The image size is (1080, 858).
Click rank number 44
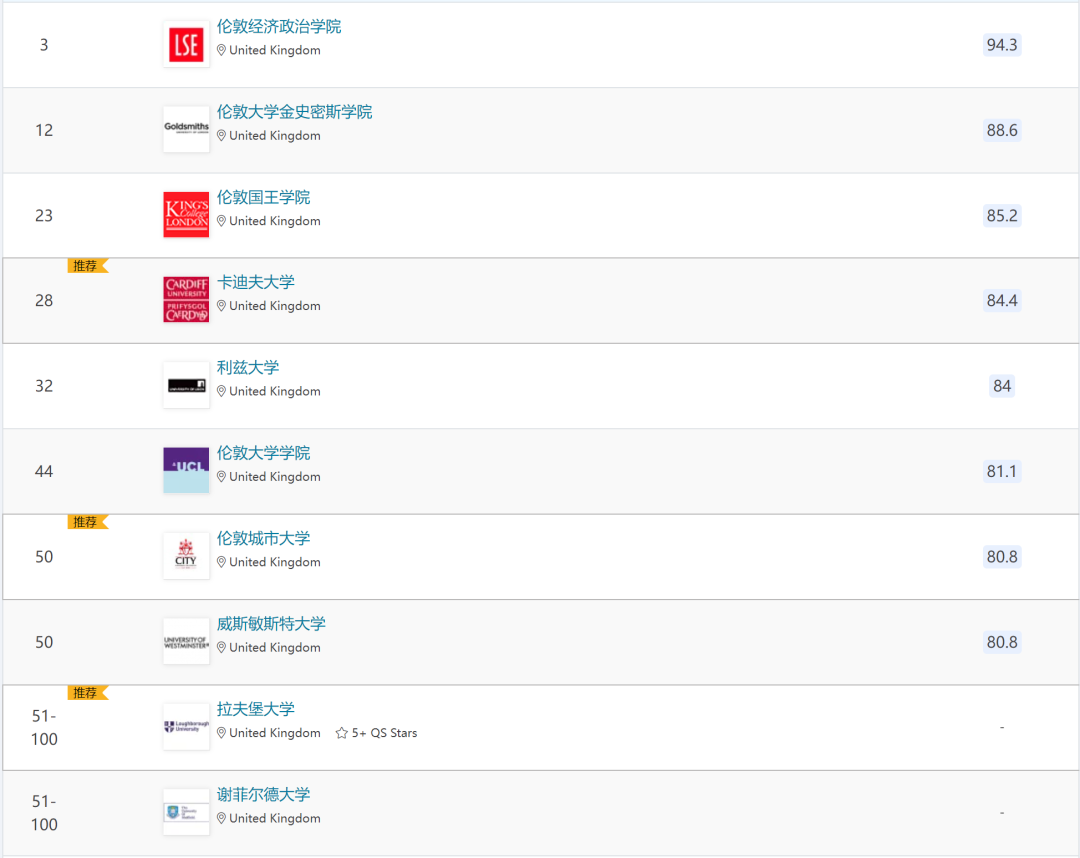(x=44, y=471)
